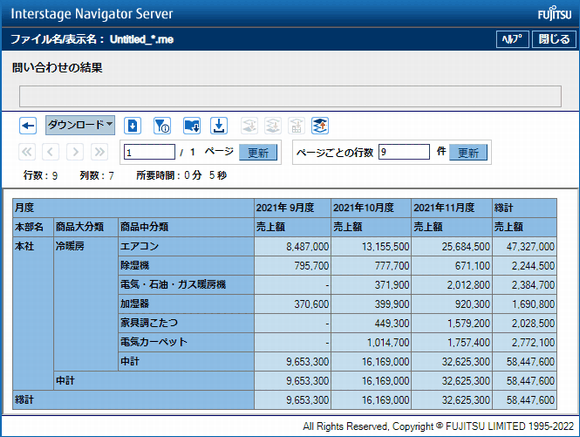Open the ヘルプ help button
Viewport: 580px width, 437px height.
click(512, 39)
